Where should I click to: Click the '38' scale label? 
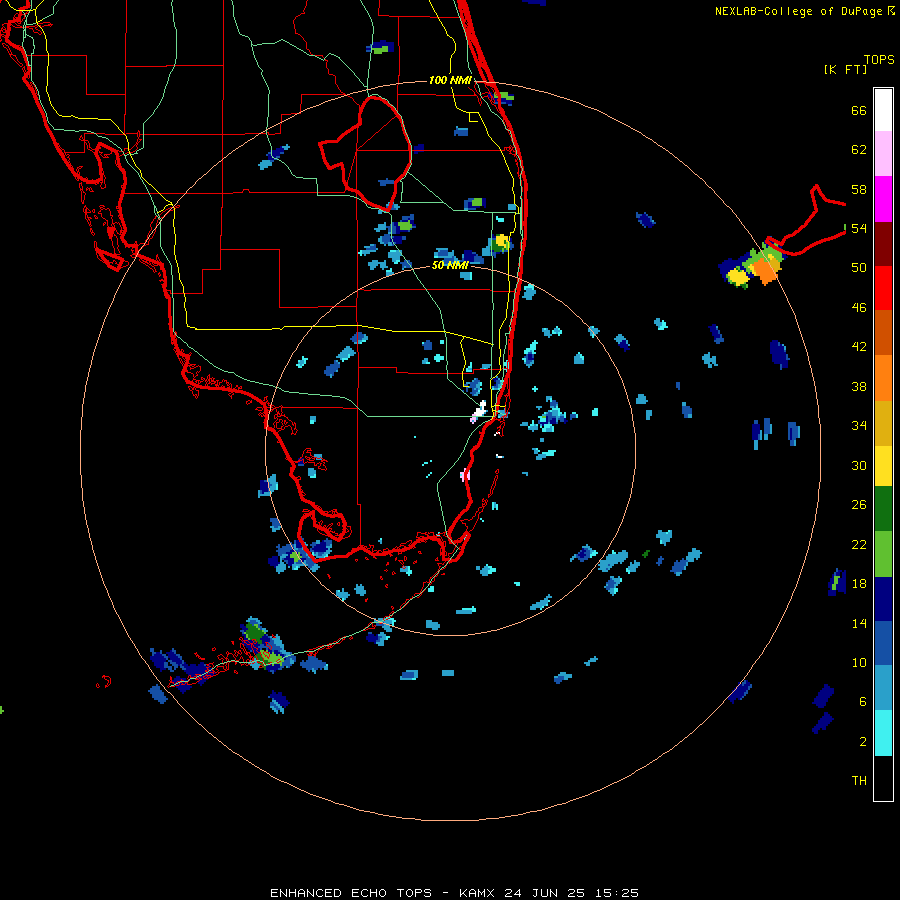859,386
